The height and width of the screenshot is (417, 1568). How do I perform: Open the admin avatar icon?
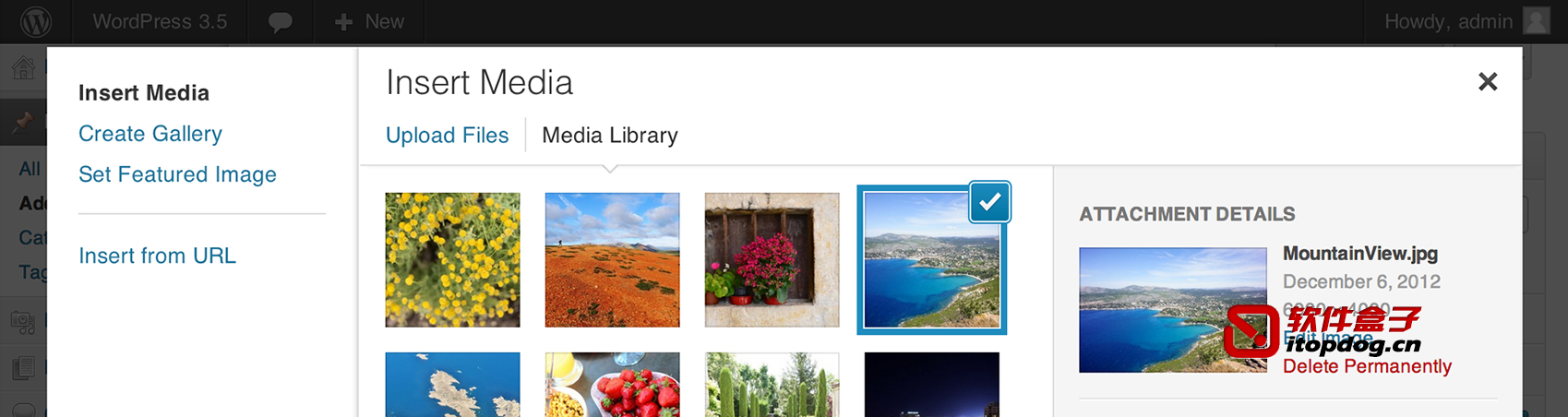tap(1537, 20)
